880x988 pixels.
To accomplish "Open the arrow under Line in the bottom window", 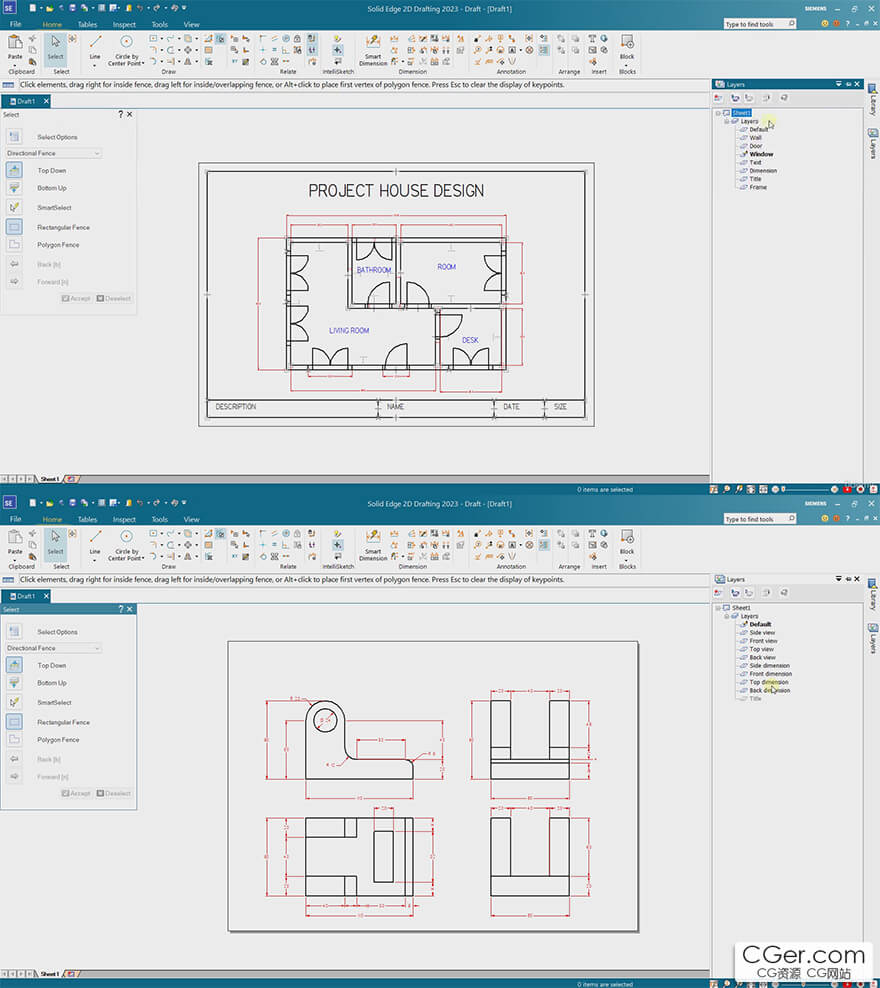I will [95, 560].
